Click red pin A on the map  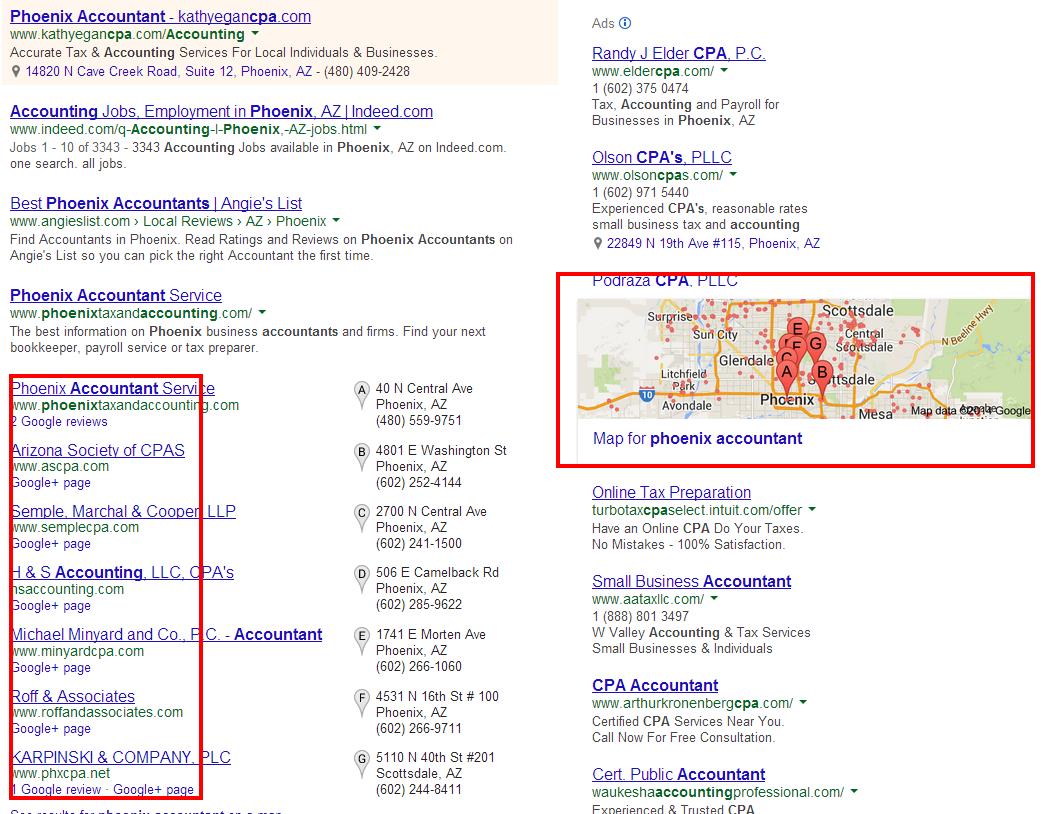pyautogui.click(x=787, y=375)
